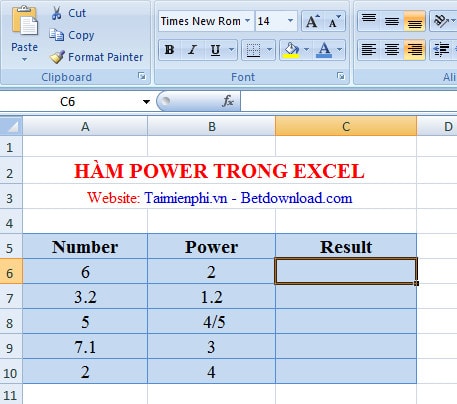The height and width of the screenshot is (404, 457).
Task: Select column B header
Action: [212, 126]
